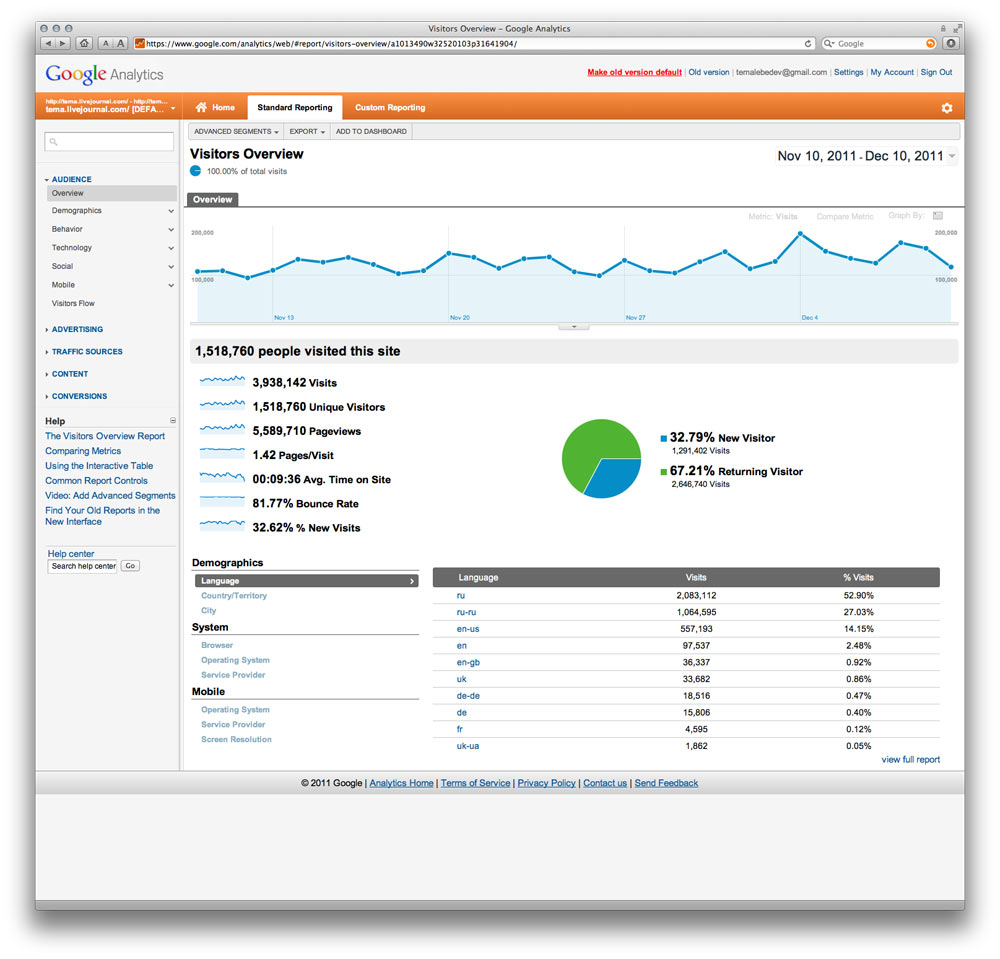Expand the Behavior sidebar chevron
This screenshot has width=1000, height=959.
[171, 230]
